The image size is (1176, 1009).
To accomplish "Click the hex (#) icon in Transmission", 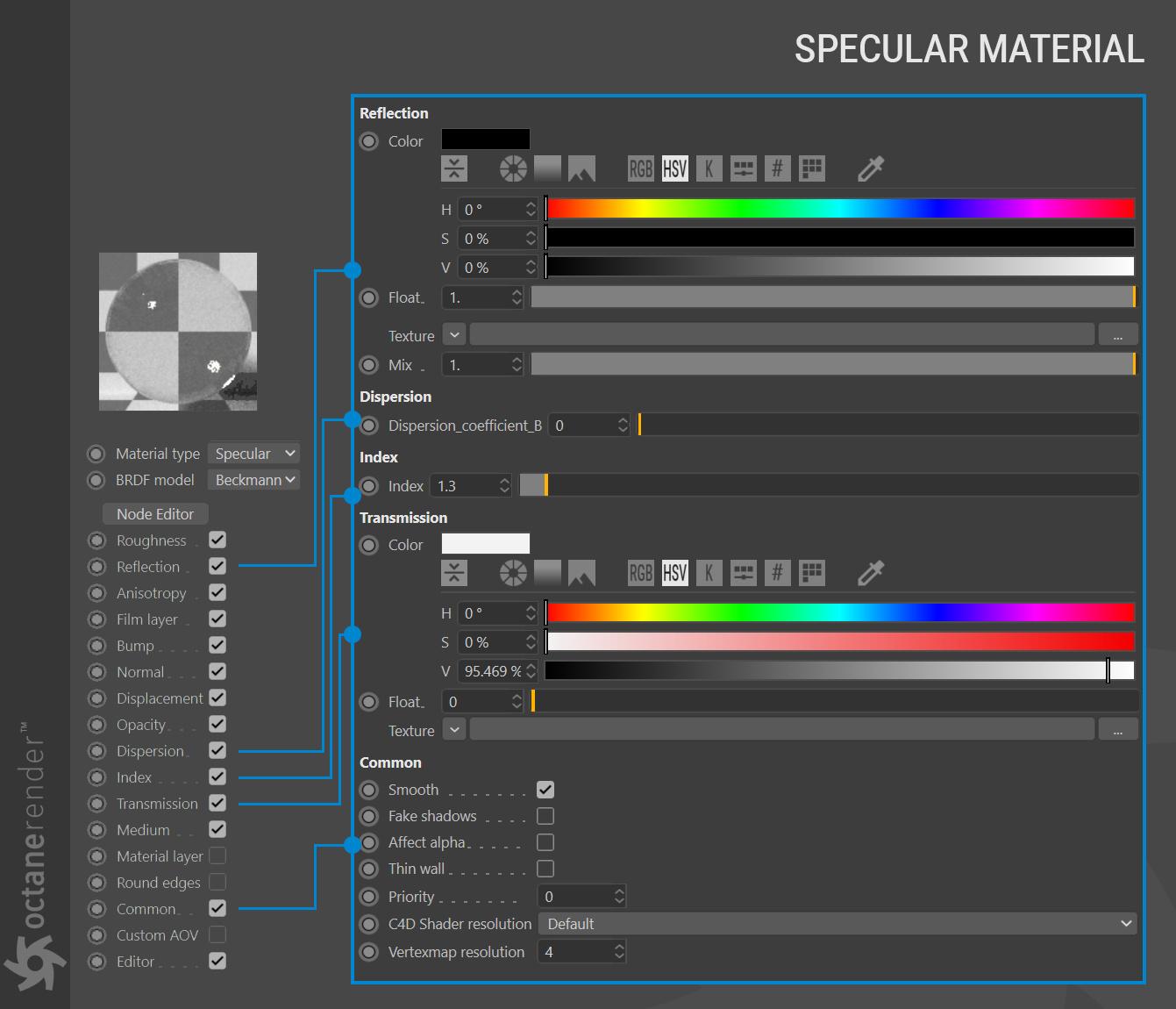I will tap(778, 573).
